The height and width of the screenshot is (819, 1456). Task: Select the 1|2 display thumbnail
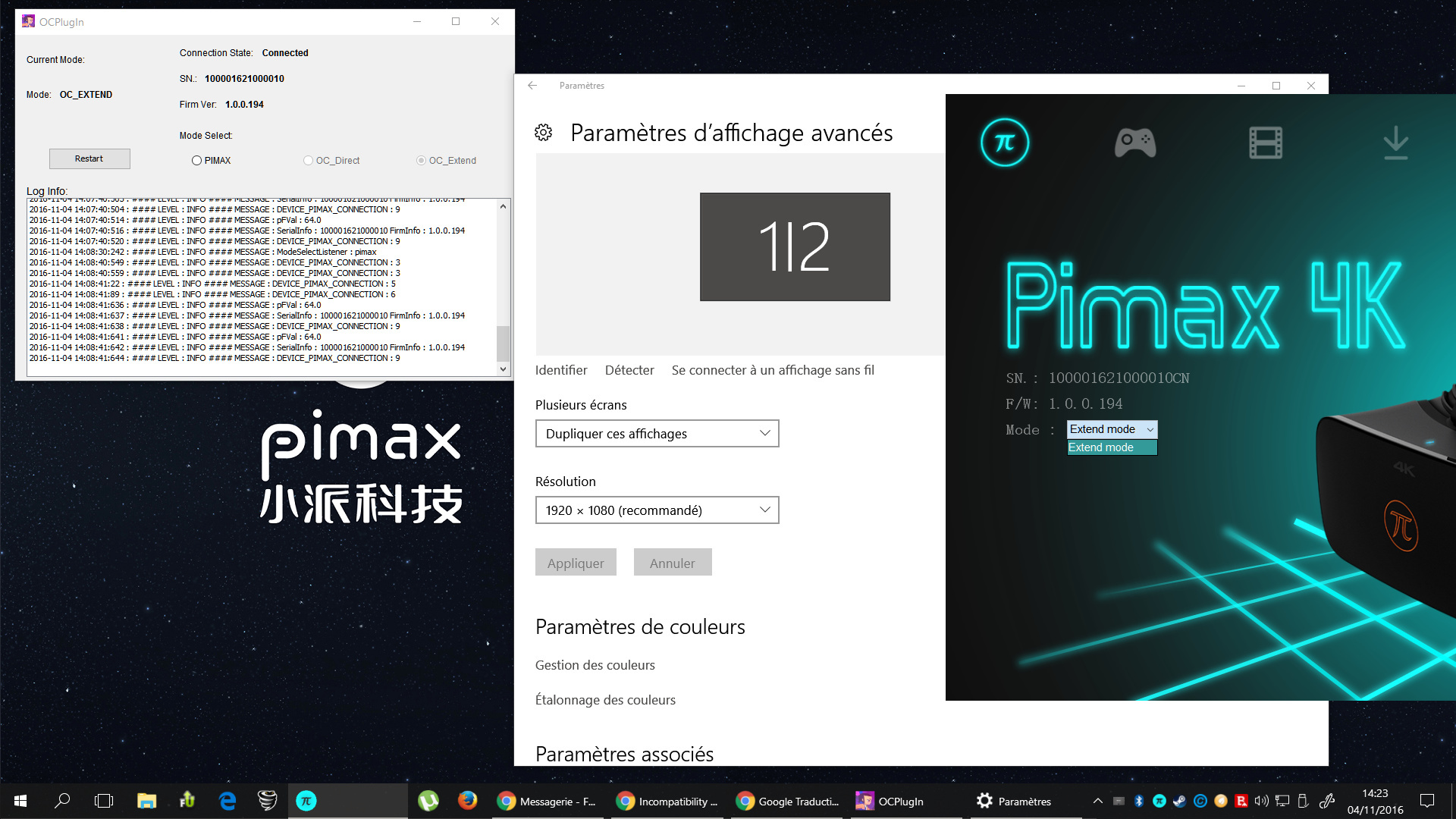795,246
